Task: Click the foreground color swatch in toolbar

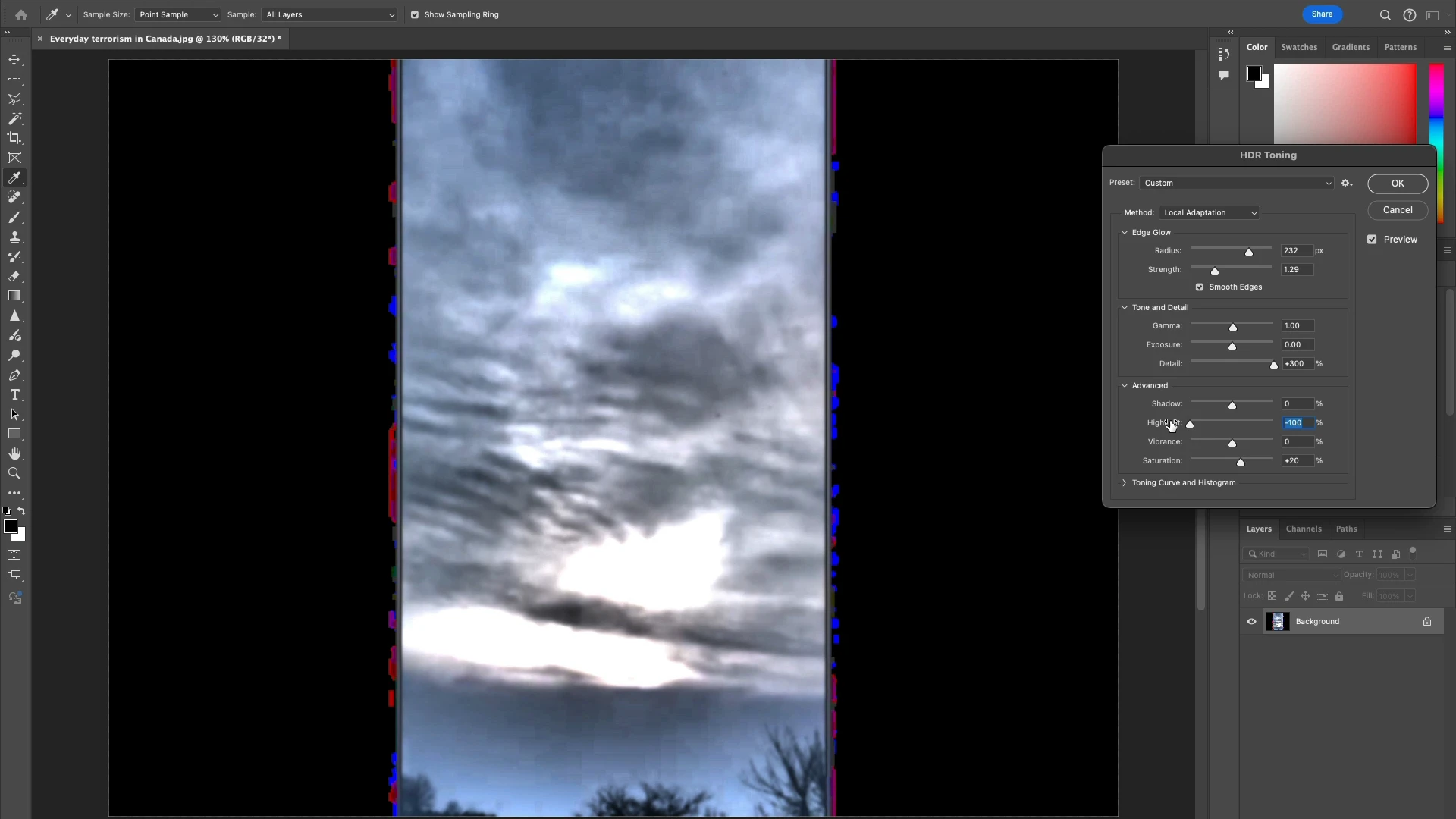Action: pyautogui.click(x=10, y=526)
